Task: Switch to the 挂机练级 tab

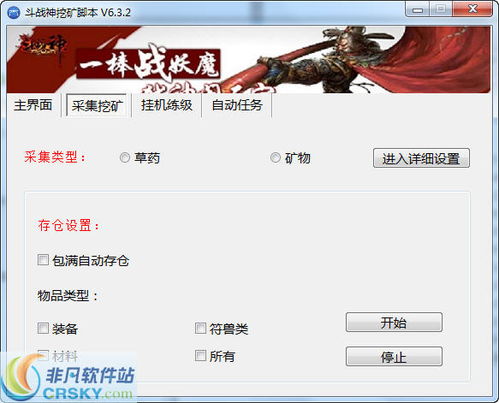Action: click(166, 105)
